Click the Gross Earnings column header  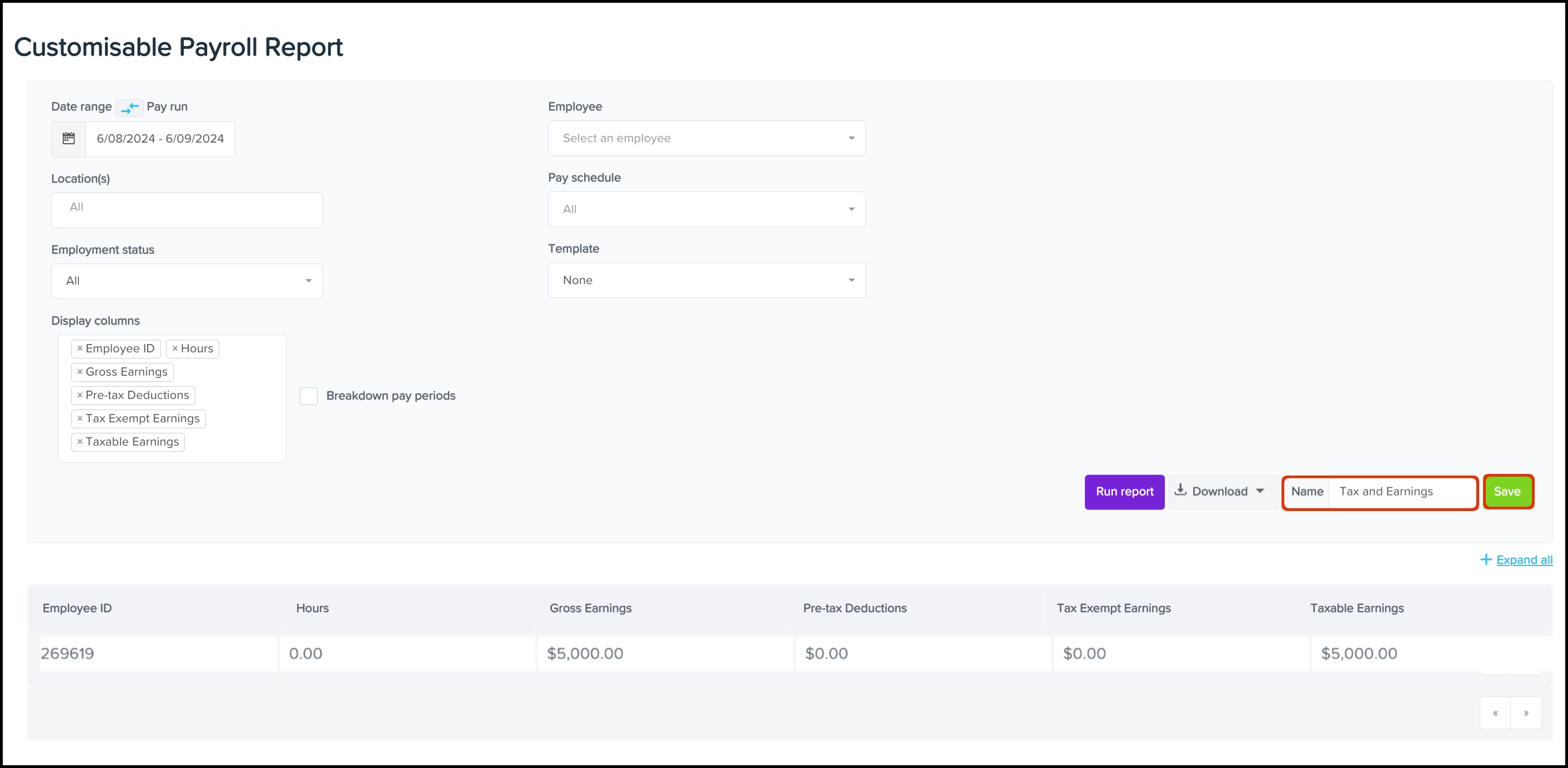pyautogui.click(x=590, y=609)
